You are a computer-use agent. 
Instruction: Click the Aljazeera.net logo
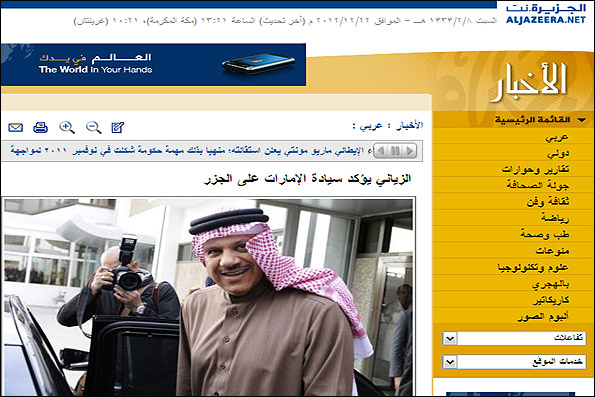(546, 14)
